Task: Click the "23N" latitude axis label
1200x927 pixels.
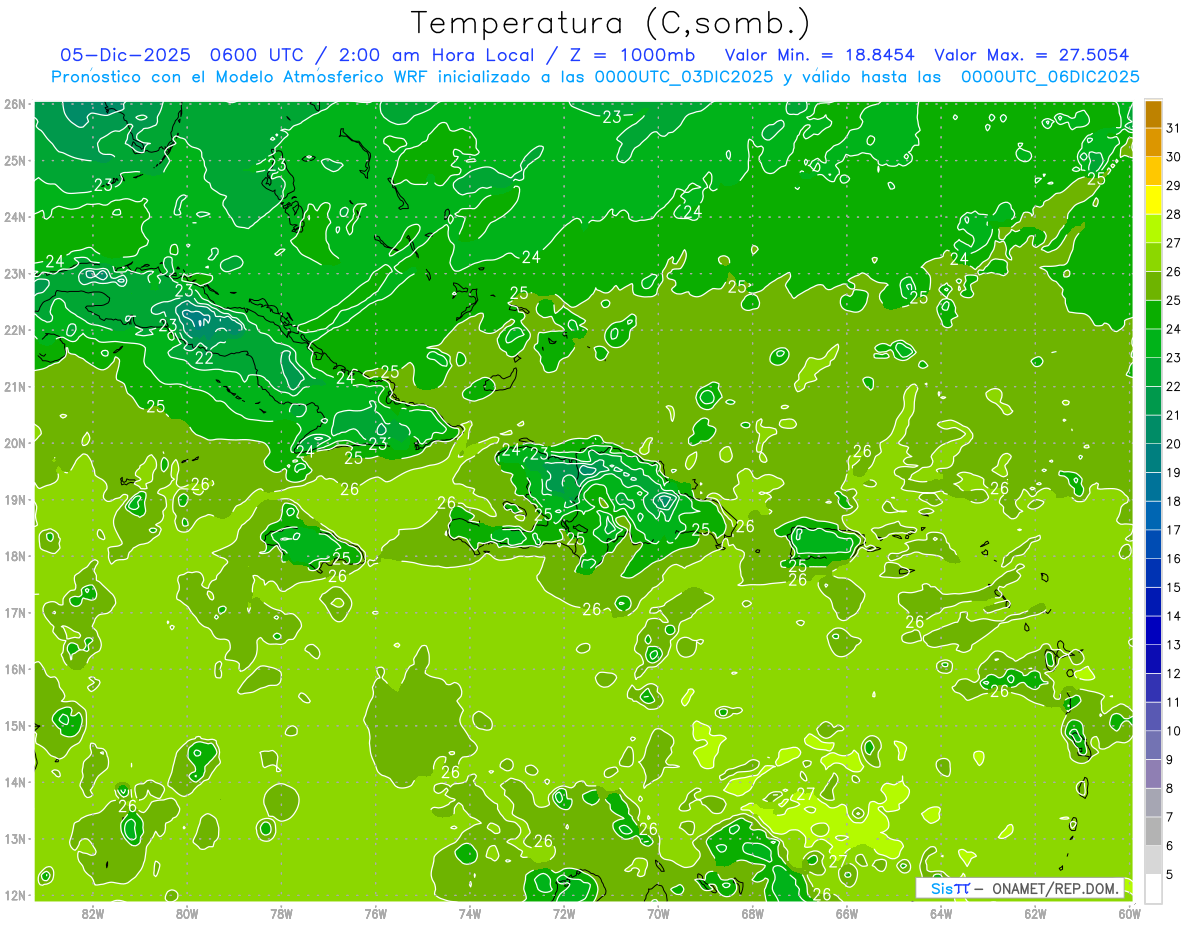Action: (x=15, y=273)
